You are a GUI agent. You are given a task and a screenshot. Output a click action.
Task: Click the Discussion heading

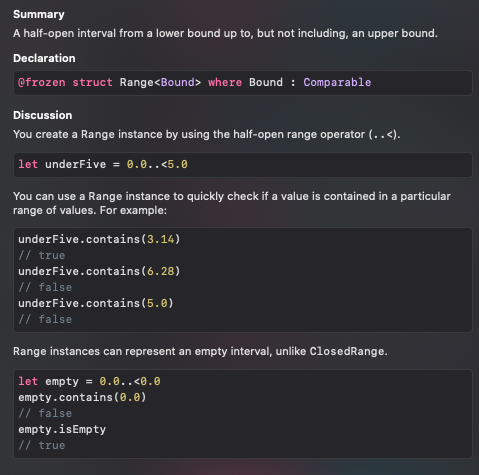point(42,115)
